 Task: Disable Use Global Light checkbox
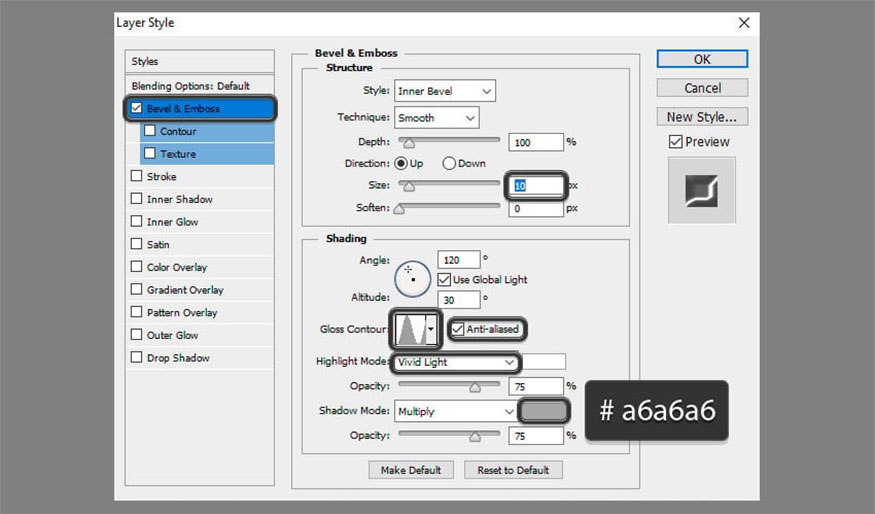444,280
